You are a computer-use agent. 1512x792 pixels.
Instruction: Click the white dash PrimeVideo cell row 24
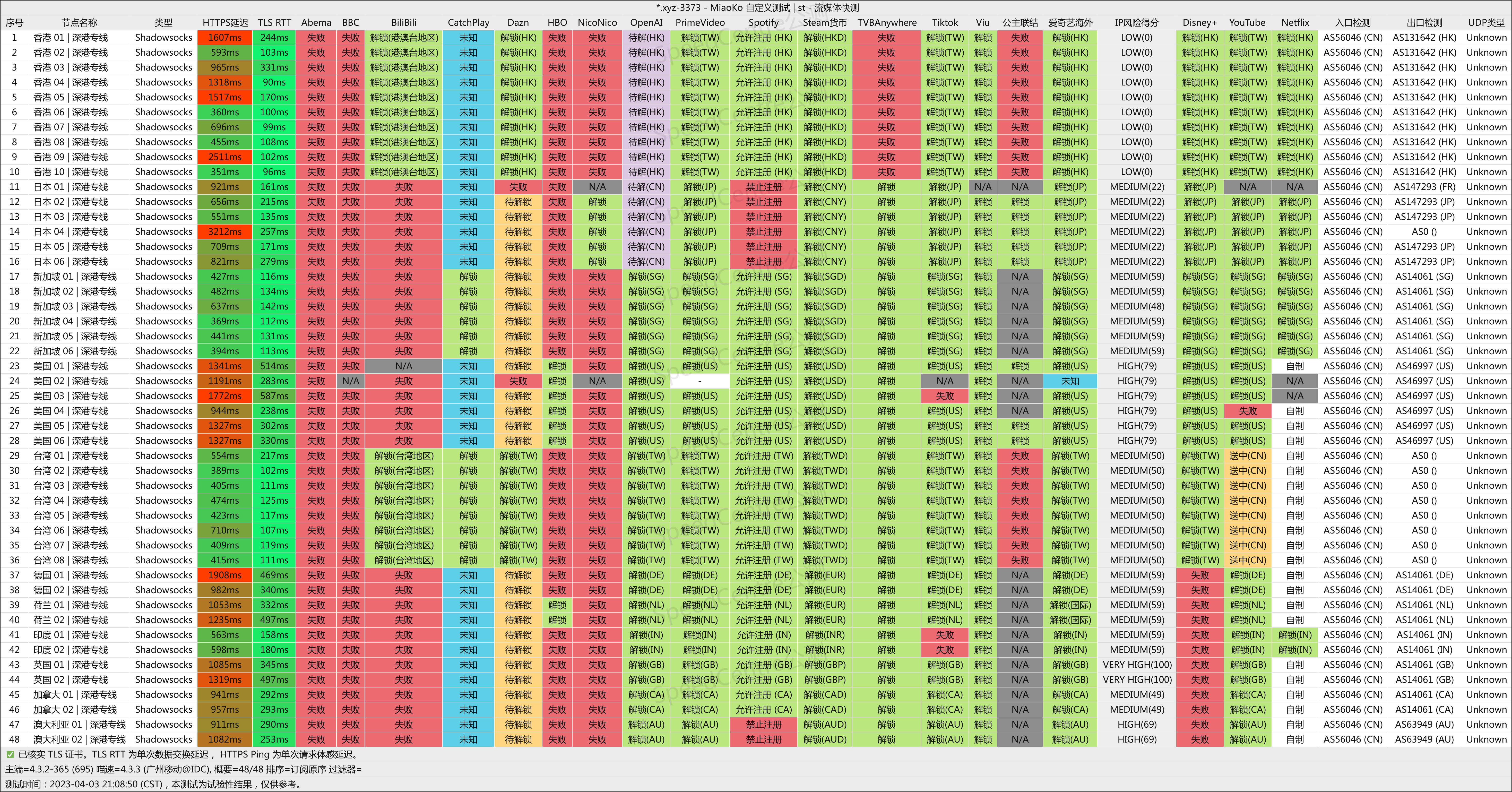(x=700, y=381)
